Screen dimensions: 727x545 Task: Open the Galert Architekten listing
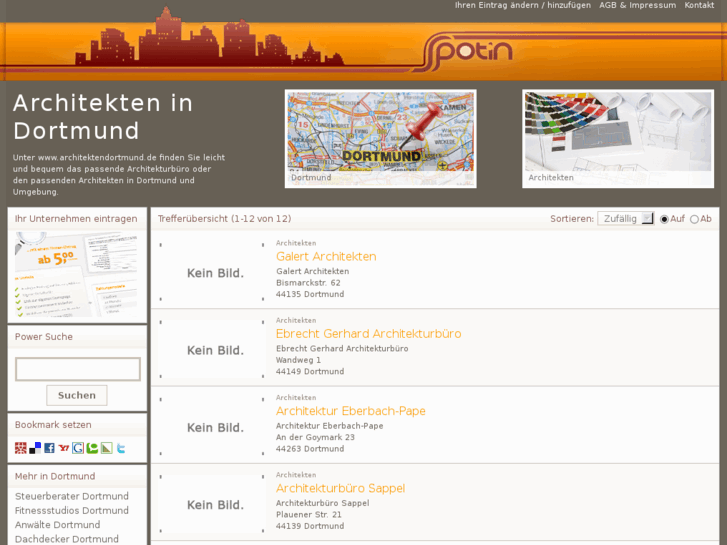[x=326, y=256]
